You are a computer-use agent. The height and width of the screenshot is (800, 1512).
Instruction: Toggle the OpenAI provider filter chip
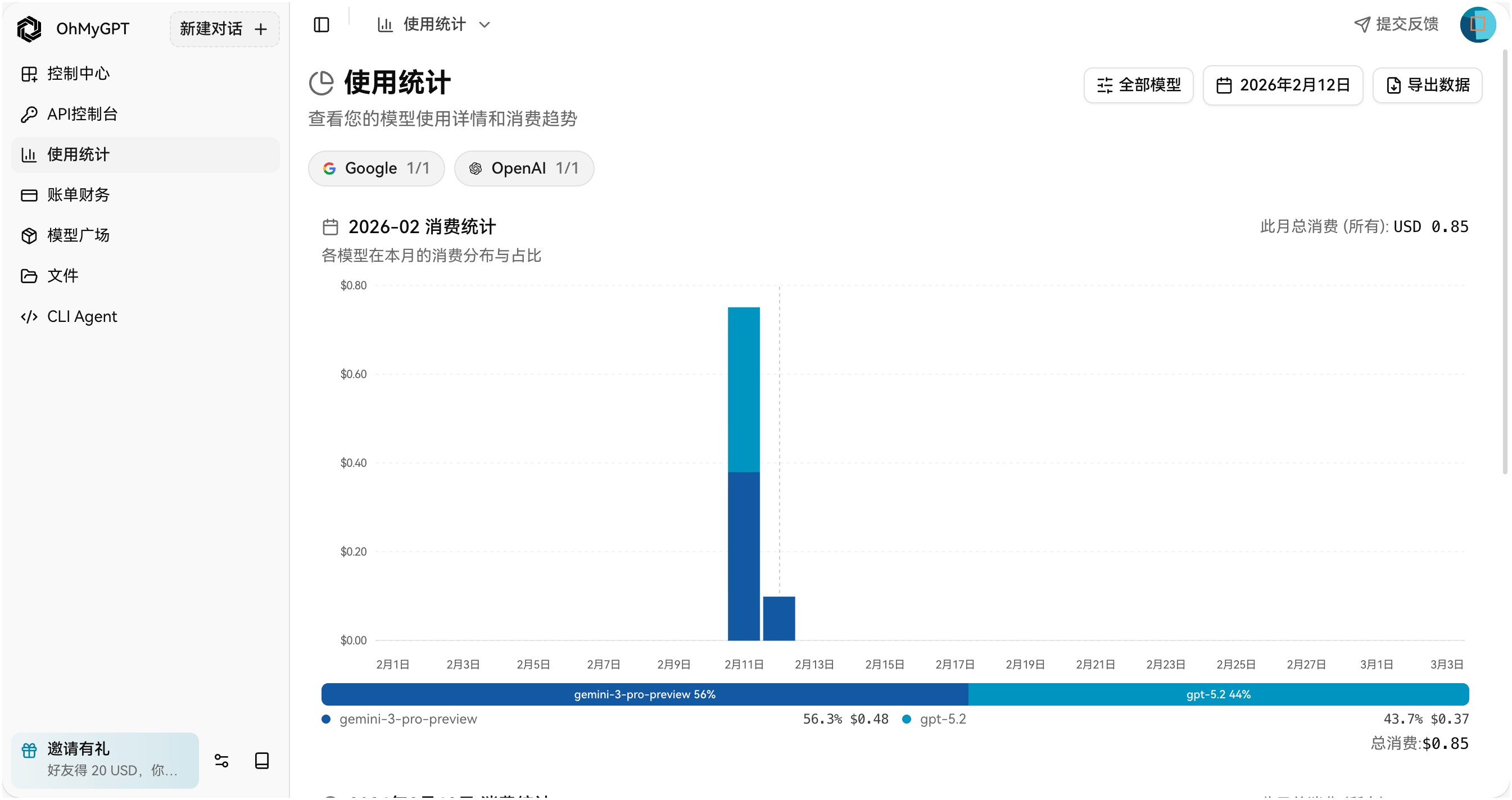pos(523,169)
